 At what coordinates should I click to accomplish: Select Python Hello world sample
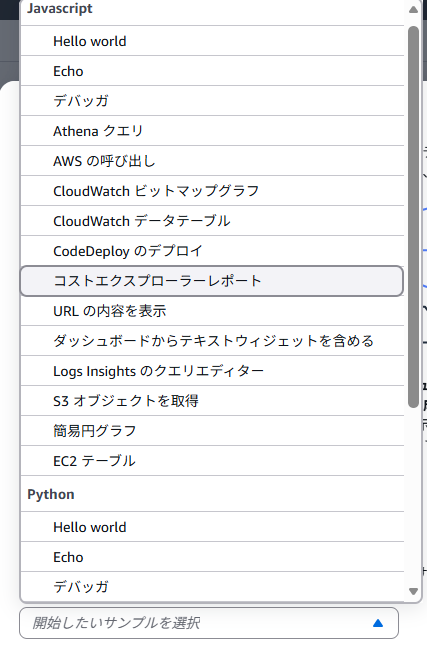point(212,527)
